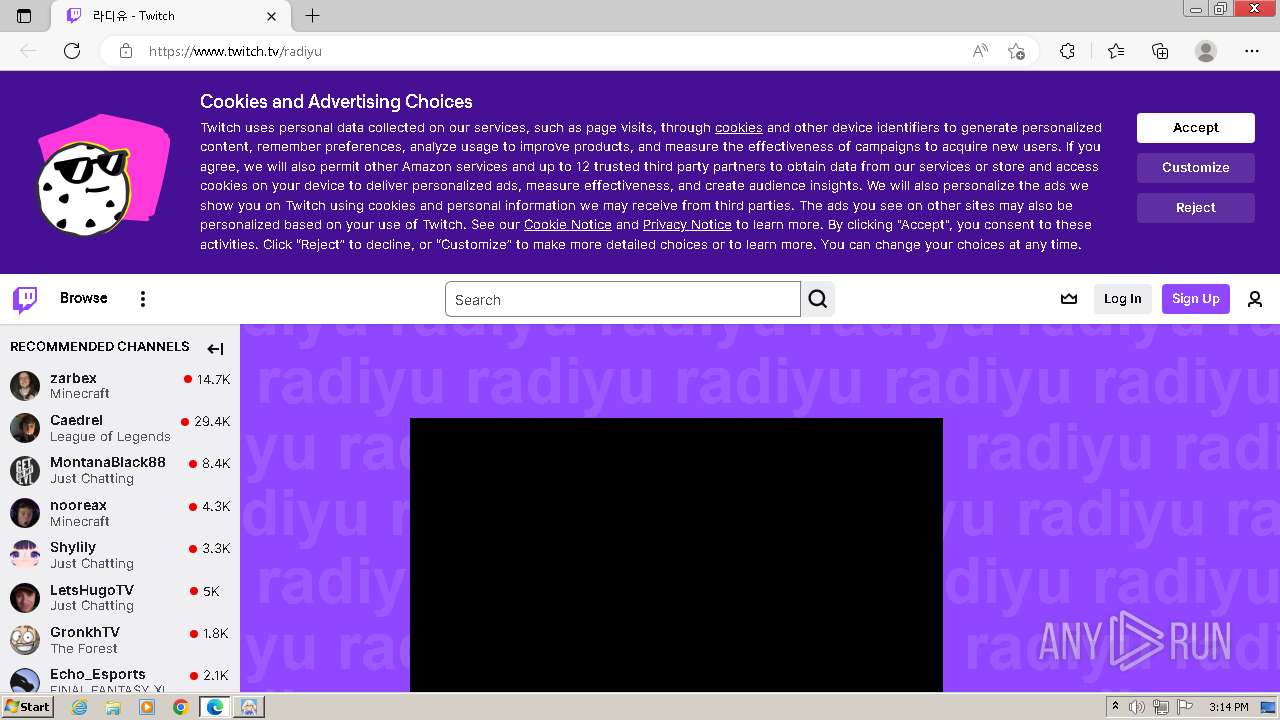Open the Twitch home logo
The width and height of the screenshot is (1280, 720).
[x=25, y=299]
